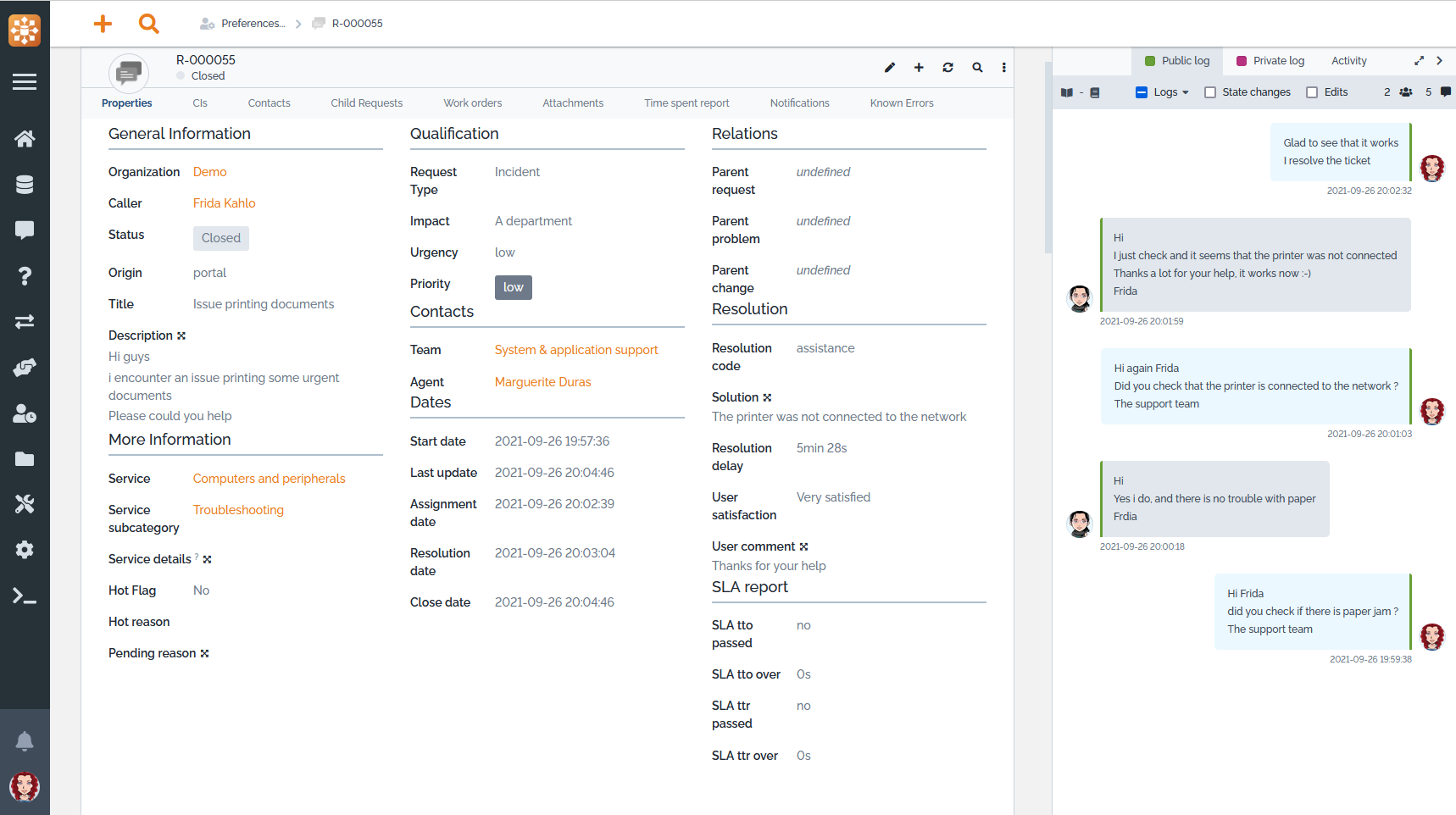The image size is (1456, 815).
Task: Refresh the request with the reload icon
Action: click(948, 68)
